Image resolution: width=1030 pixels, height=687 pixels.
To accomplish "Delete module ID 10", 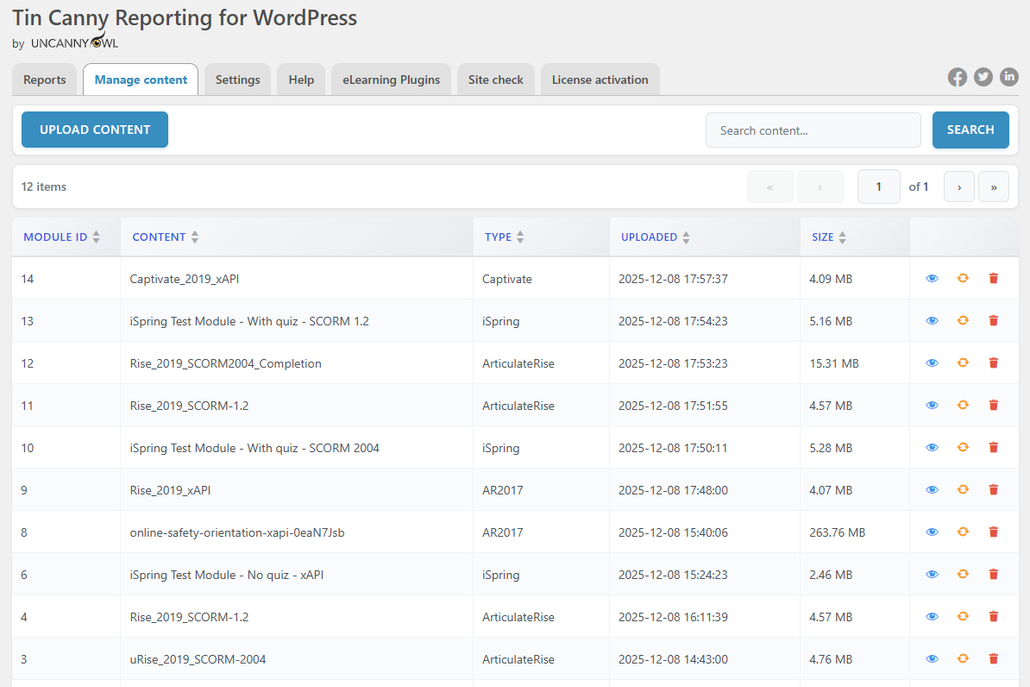I will pos(993,447).
